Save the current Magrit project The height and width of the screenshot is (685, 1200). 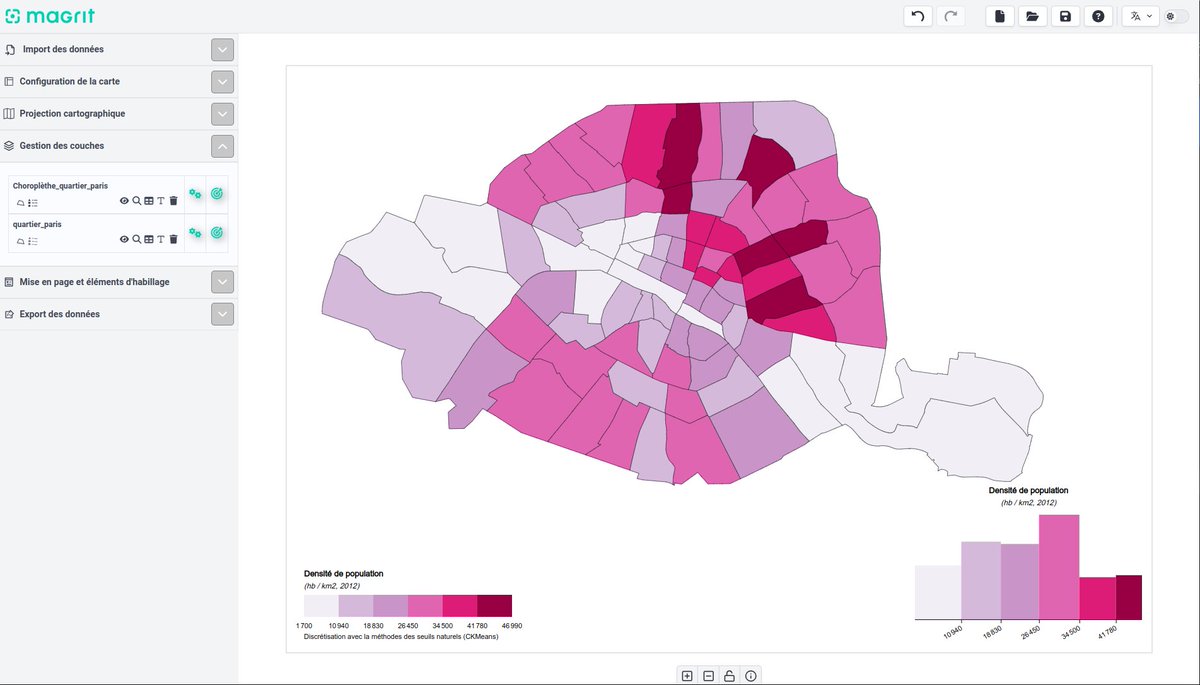(1065, 15)
